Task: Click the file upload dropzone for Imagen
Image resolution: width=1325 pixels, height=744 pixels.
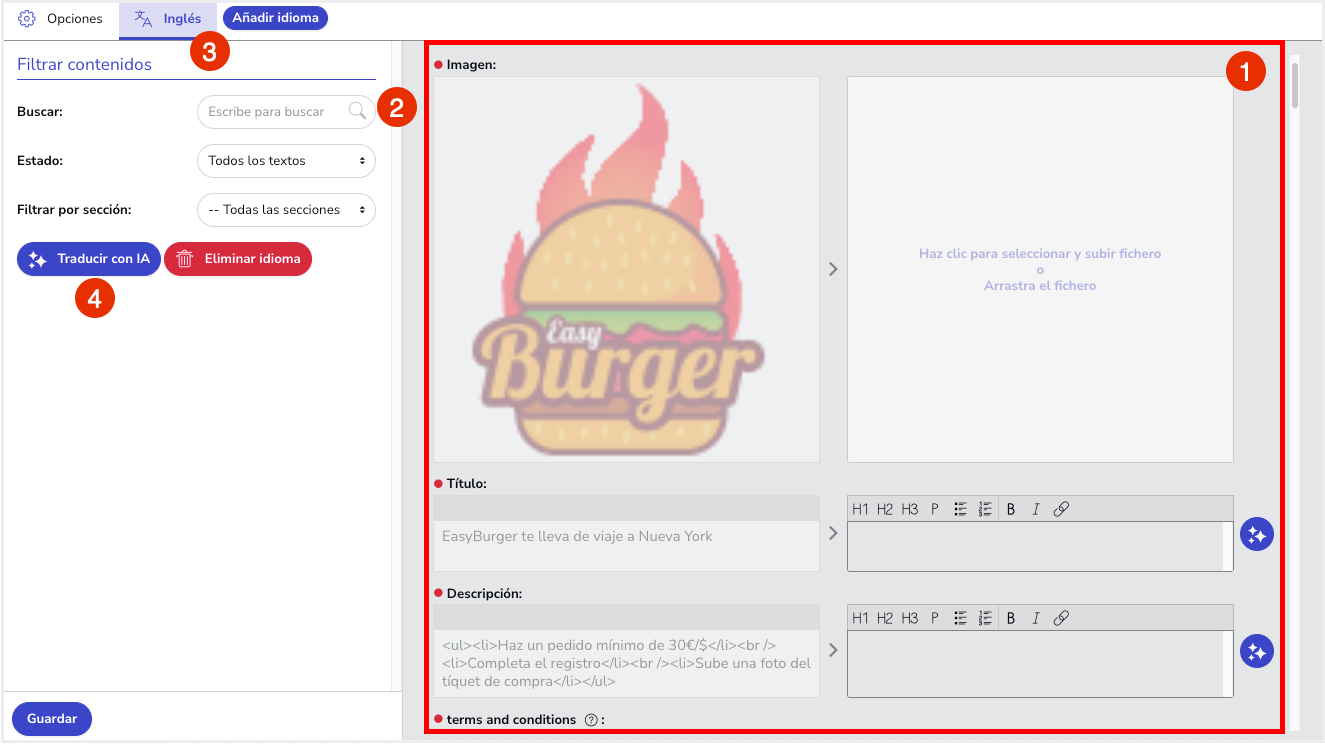Action: click(x=1040, y=269)
